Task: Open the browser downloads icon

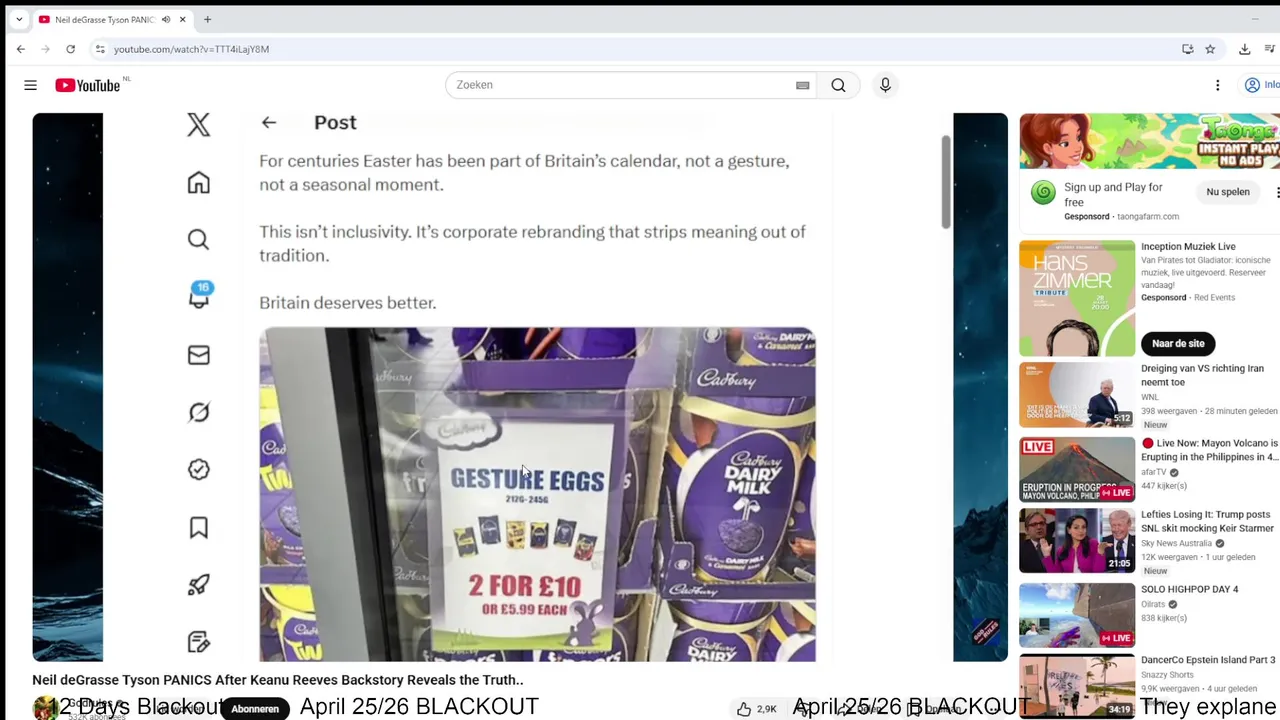Action: 1244,49
